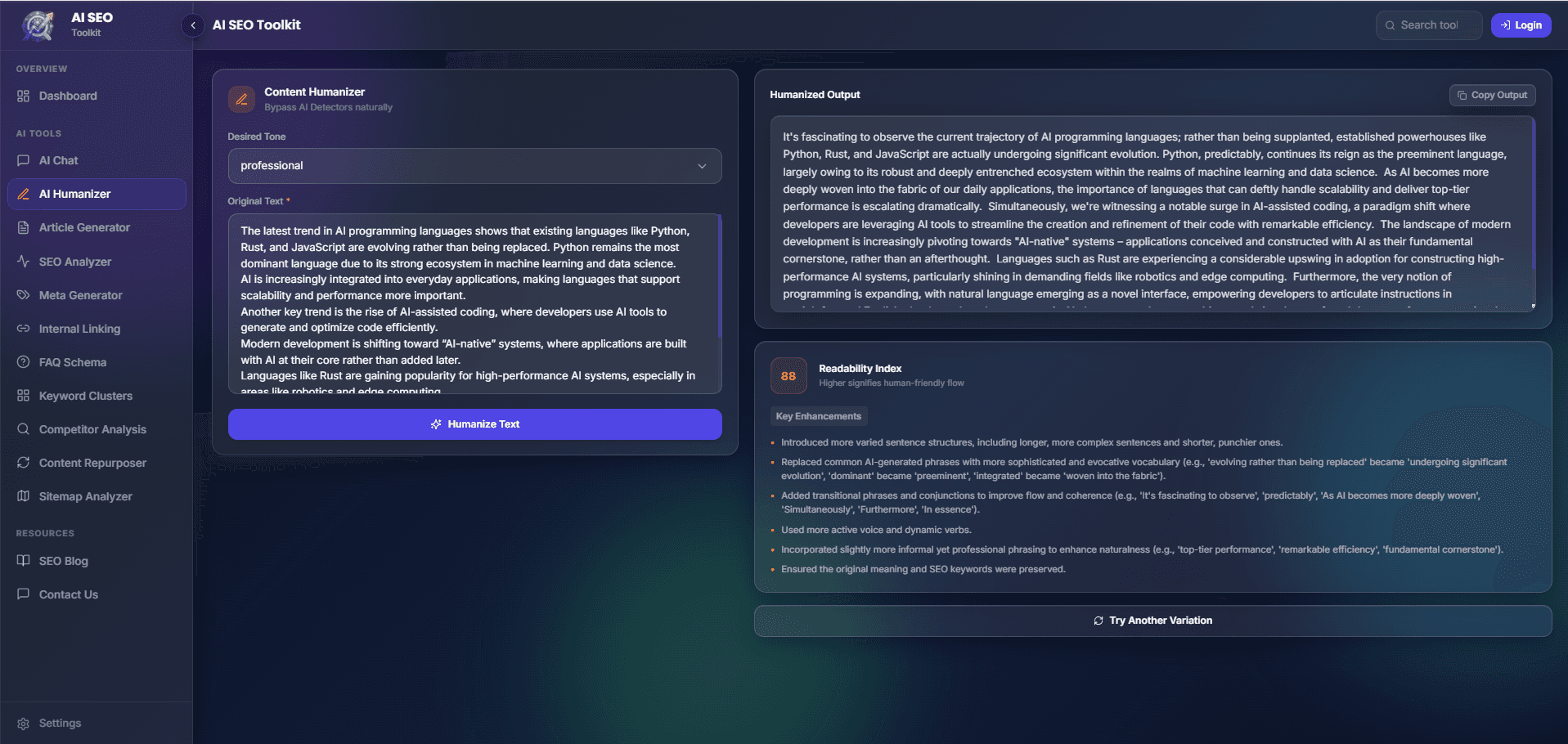Viewport: 1568px width, 744px height.
Task: Open the Meta Generator tool icon
Action: pyautogui.click(x=24, y=295)
